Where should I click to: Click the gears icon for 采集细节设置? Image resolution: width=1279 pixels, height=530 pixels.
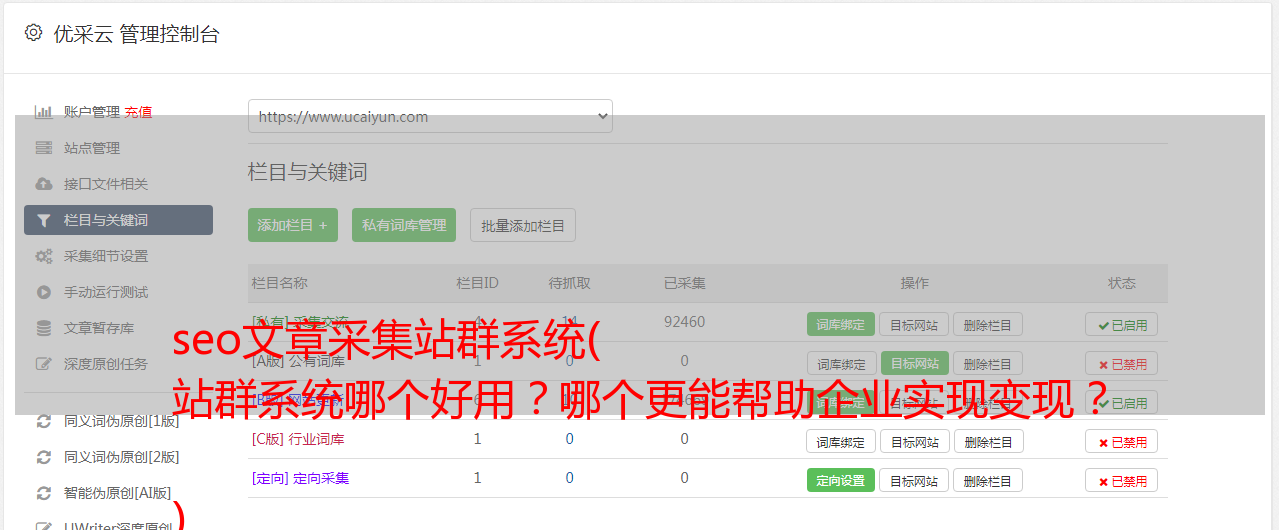[44, 256]
